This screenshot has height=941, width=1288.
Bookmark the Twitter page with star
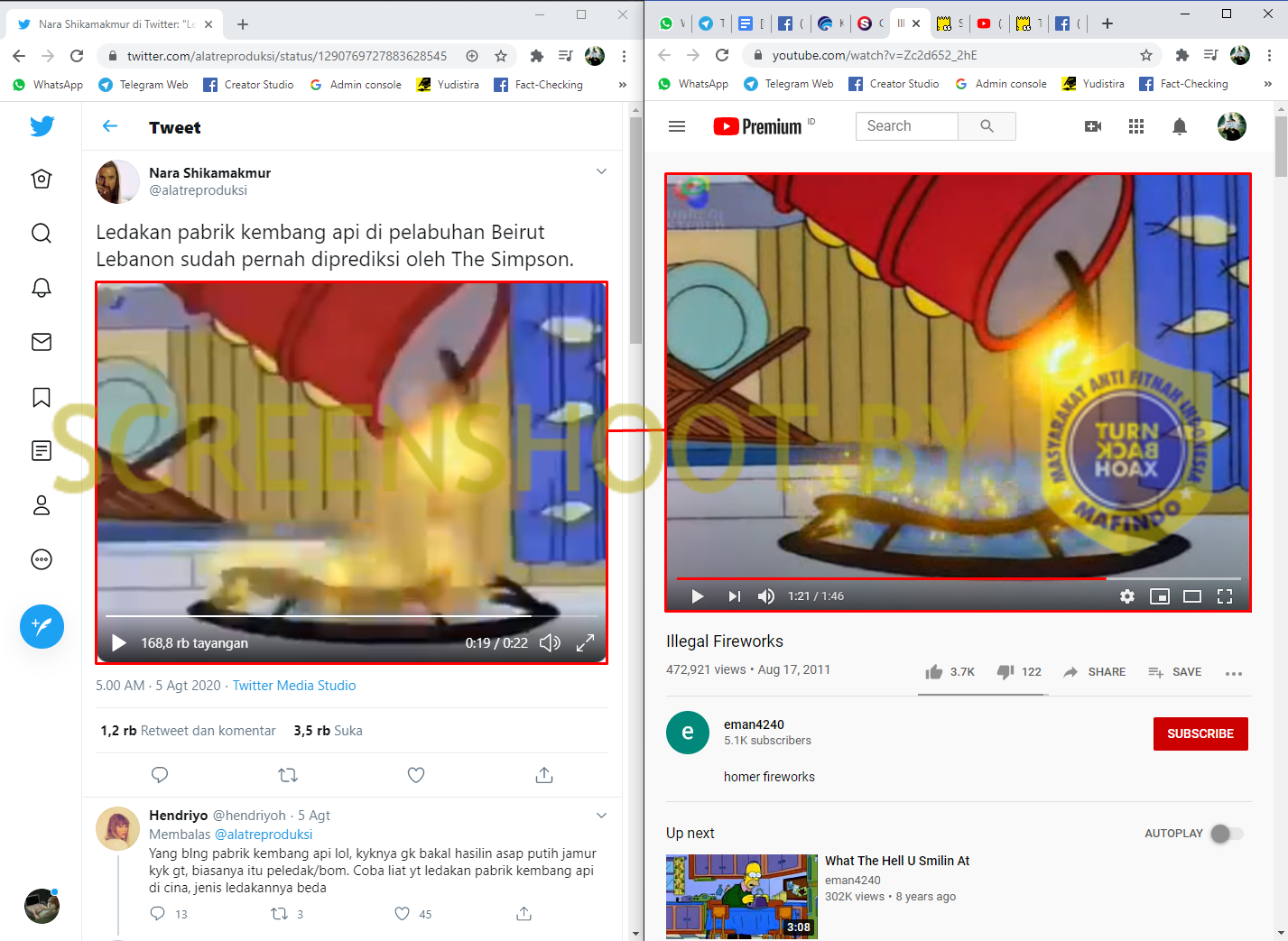pos(501,56)
